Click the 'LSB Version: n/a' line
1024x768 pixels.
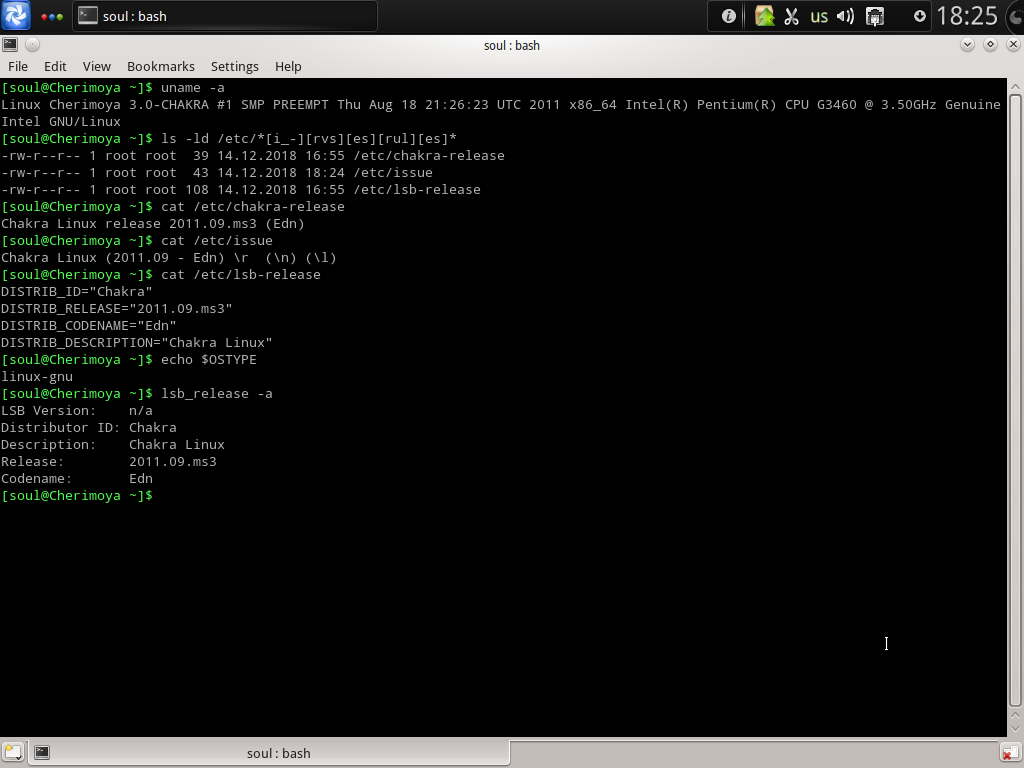coord(76,410)
